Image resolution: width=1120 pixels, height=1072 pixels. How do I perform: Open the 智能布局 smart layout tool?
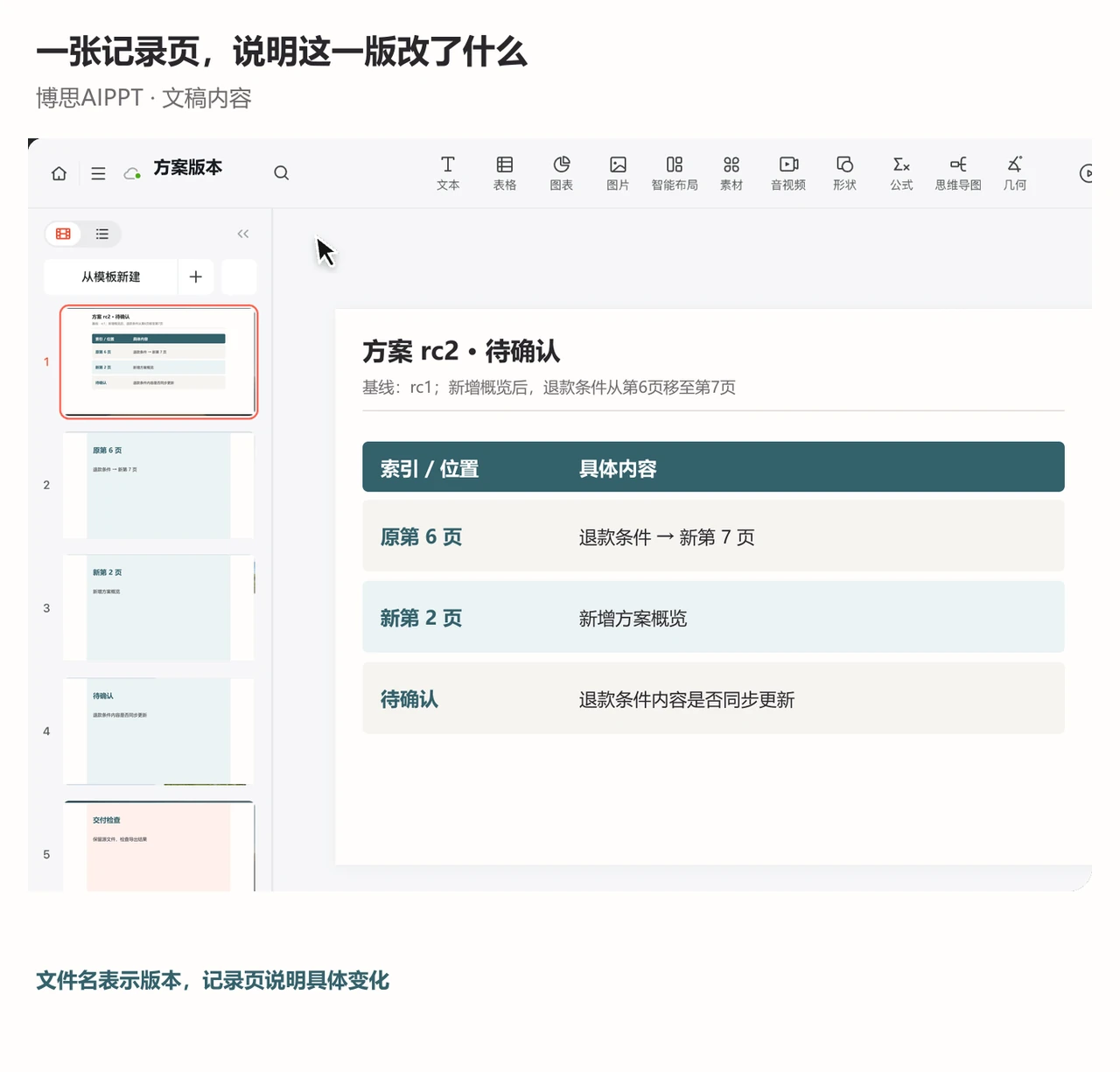675,173
